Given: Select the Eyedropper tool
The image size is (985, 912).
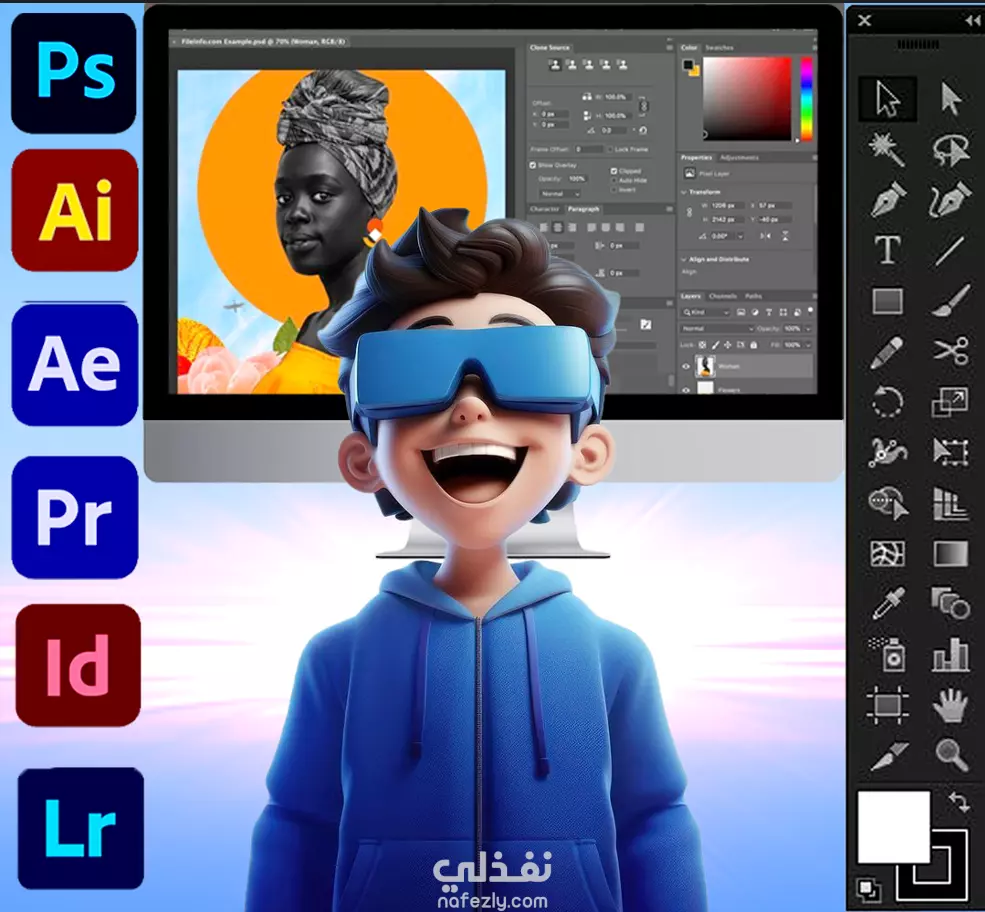Looking at the screenshot, I should tap(888, 604).
